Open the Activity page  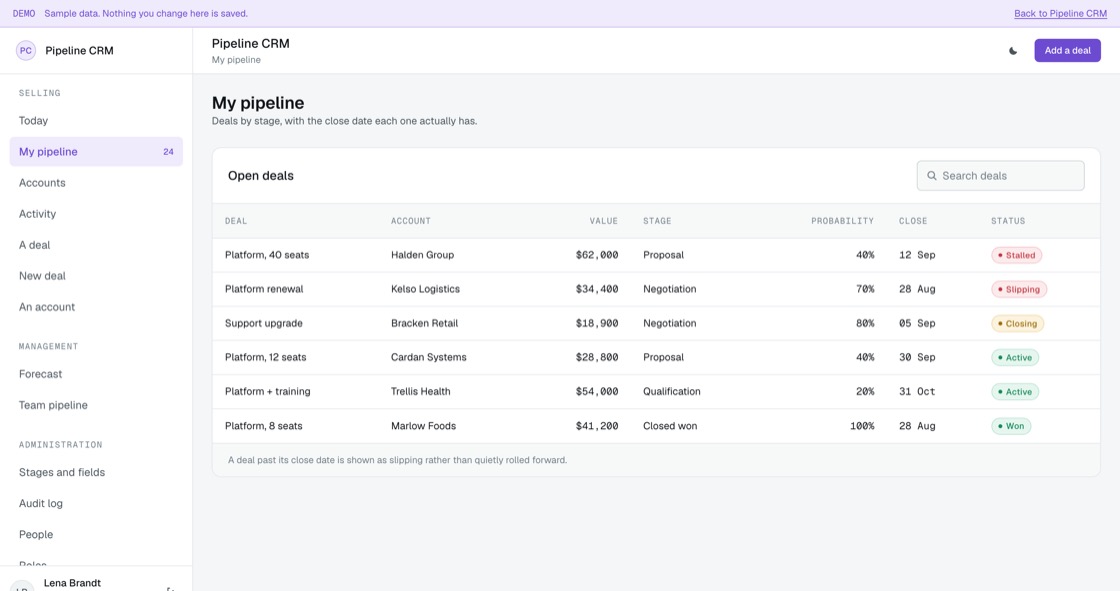(96, 214)
